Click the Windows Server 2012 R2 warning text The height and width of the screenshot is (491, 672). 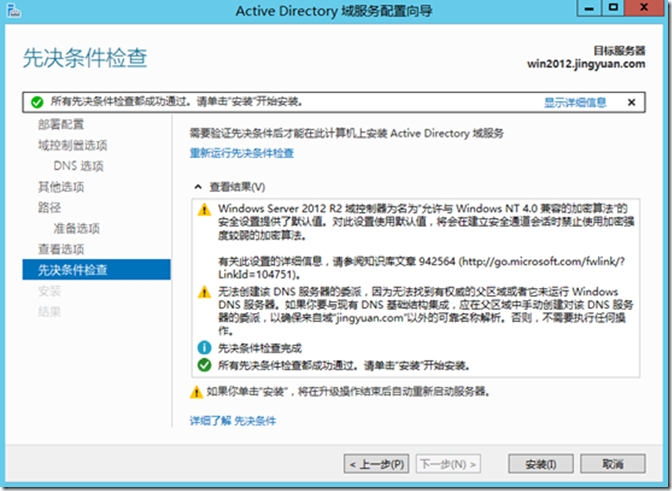(x=426, y=241)
